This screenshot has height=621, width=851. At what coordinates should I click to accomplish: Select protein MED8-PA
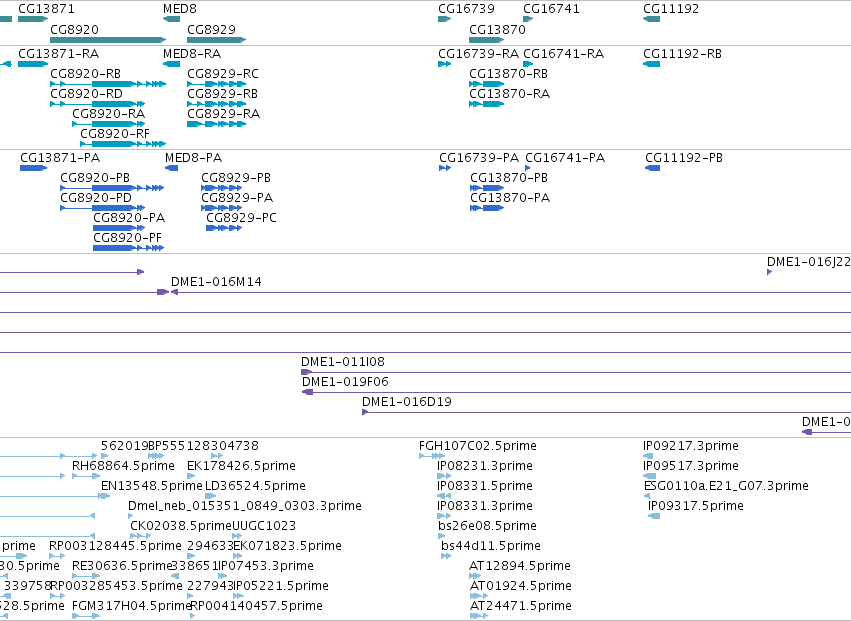click(x=193, y=158)
